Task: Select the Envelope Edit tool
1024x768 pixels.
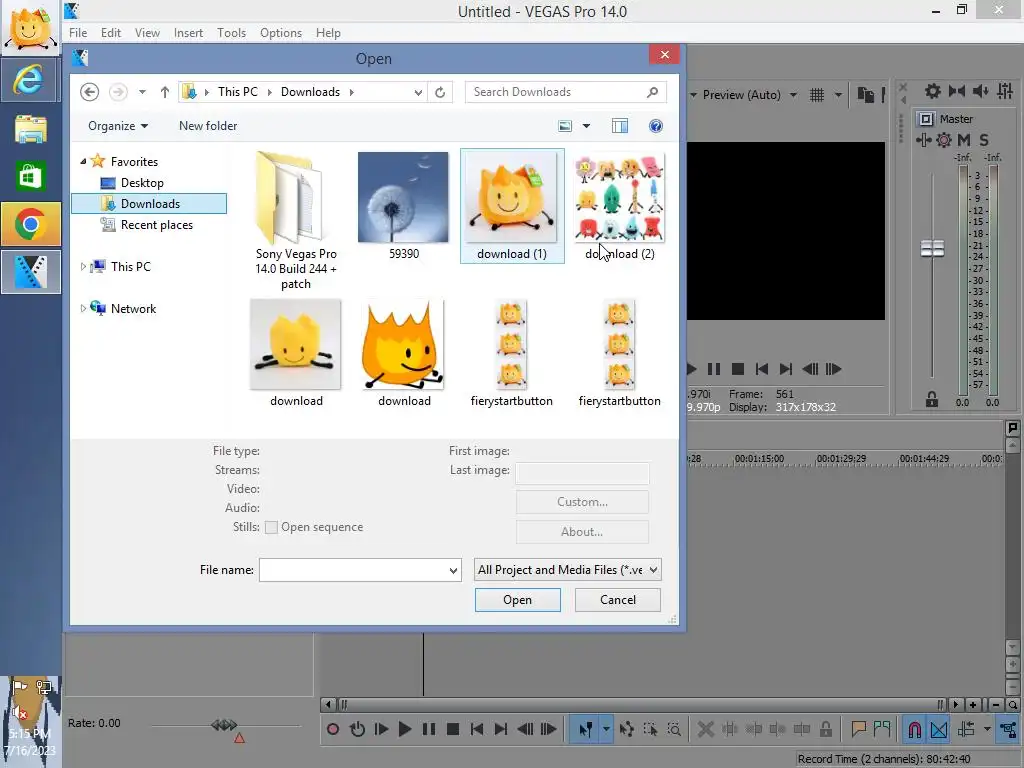Action: click(x=626, y=729)
